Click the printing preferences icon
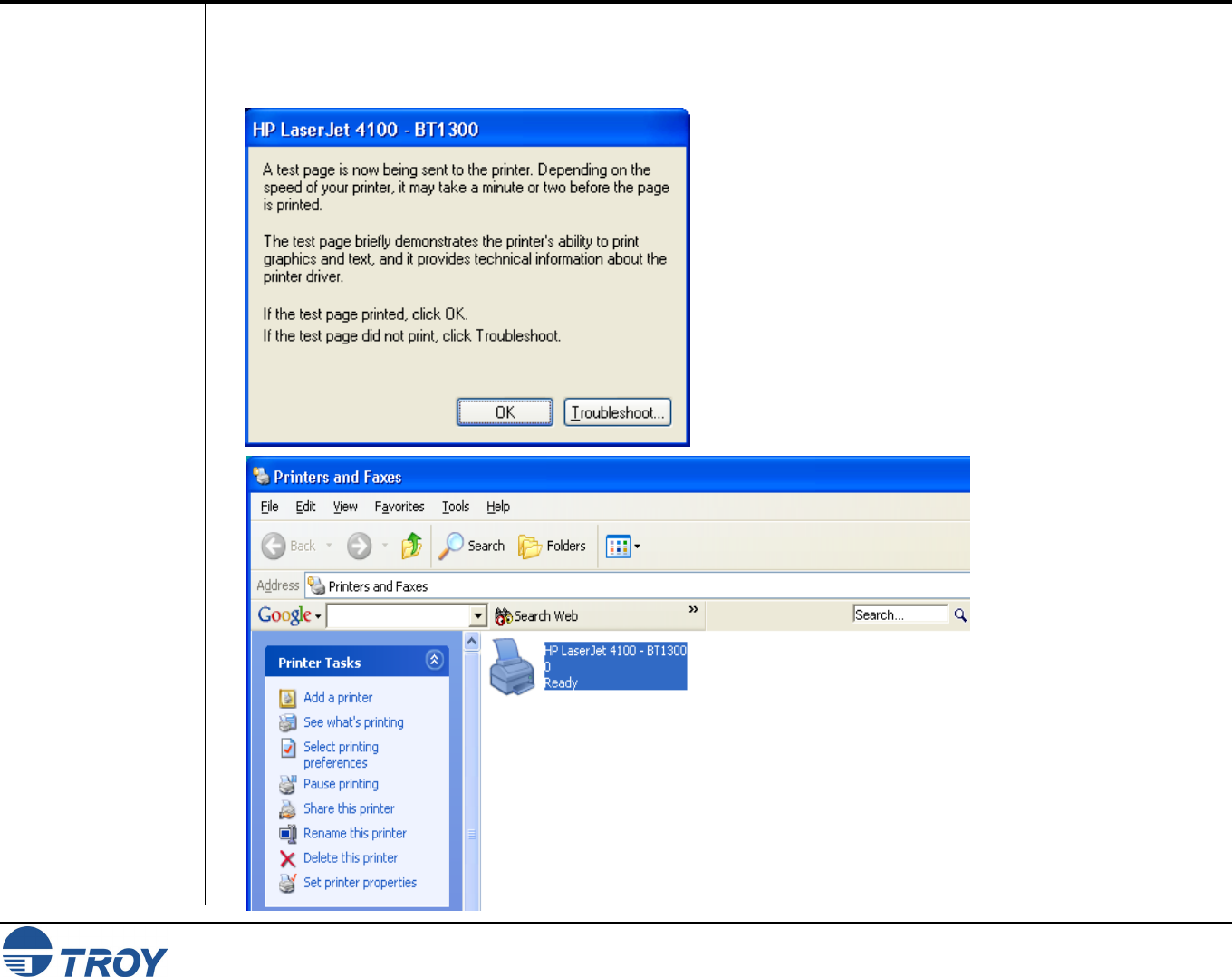Viewport: 1232px width, 977px height. pos(287,748)
